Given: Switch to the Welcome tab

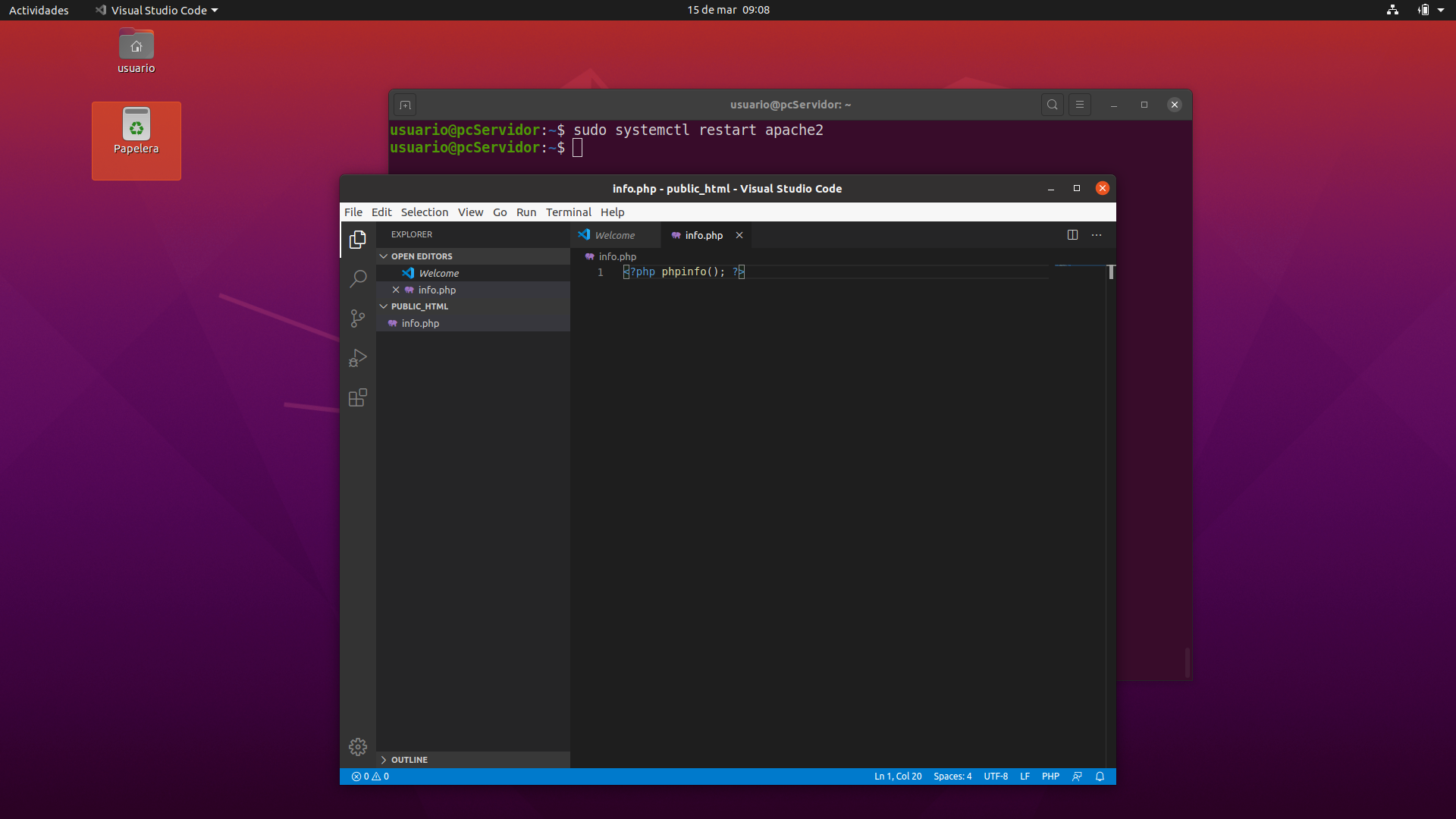Looking at the screenshot, I should [615, 235].
